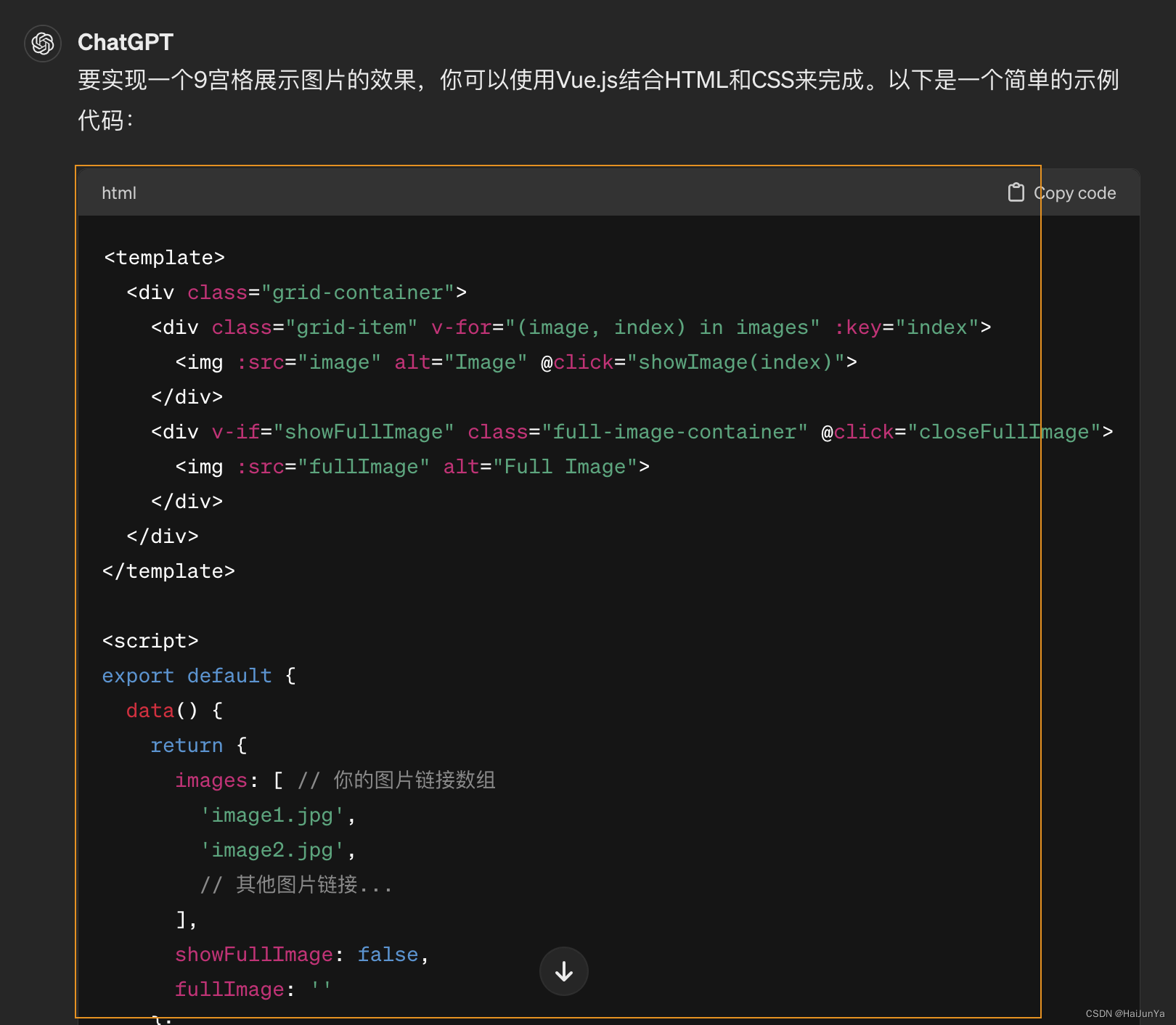
Task: Click the "showImage(index)" handler text
Action: (735, 362)
